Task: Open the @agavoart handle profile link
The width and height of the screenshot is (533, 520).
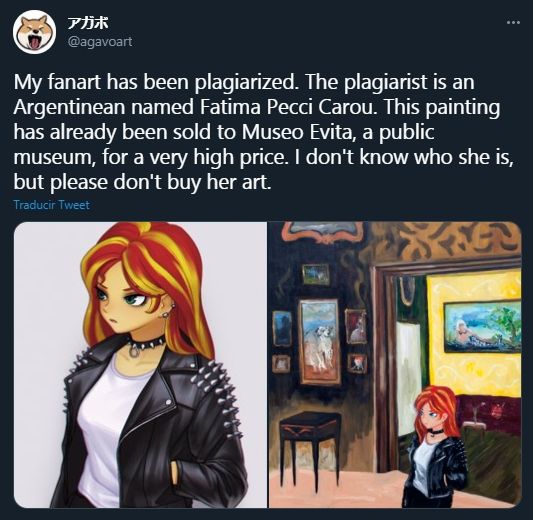Action: click(x=100, y=41)
